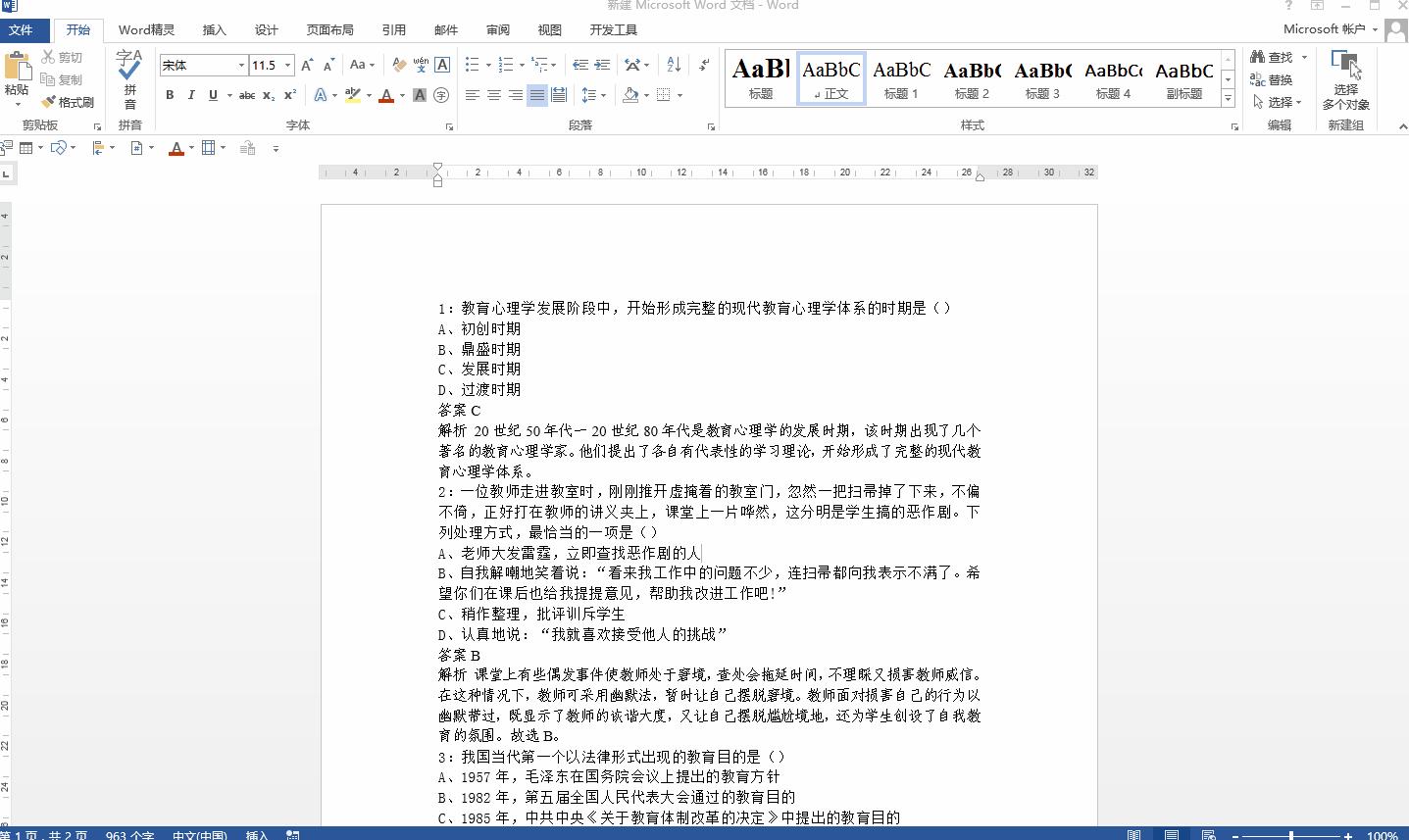Image resolution: width=1409 pixels, height=840 pixels.
Task: Toggle underline formatting
Action: pos(212,95)
